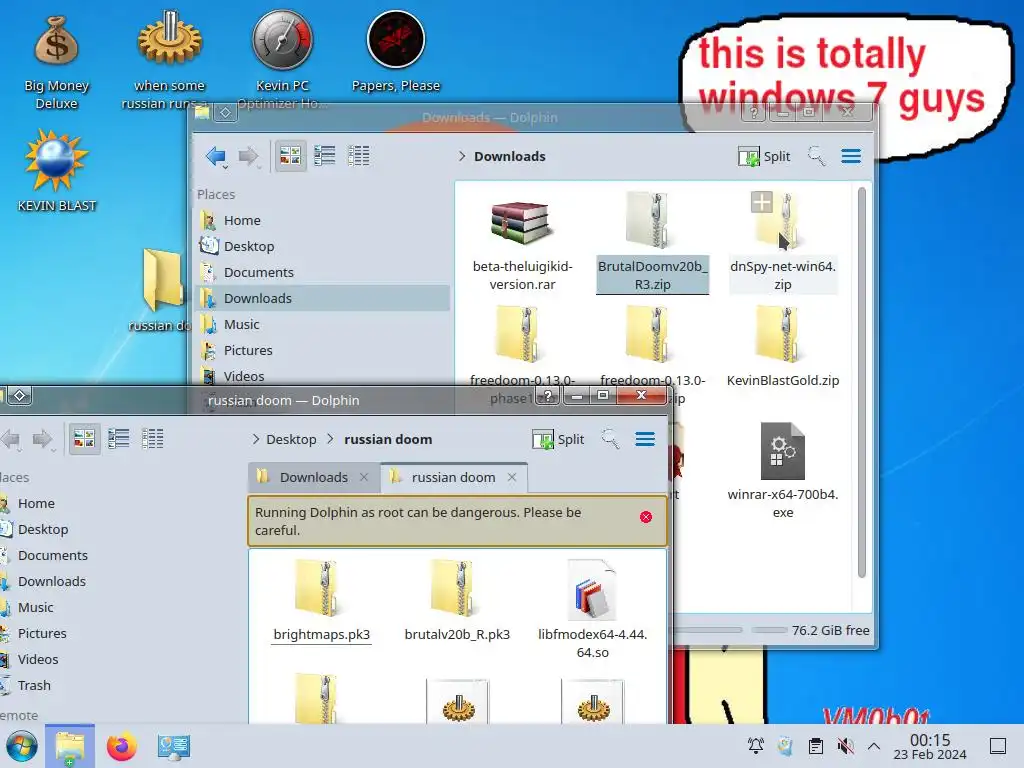Image resolution: width=1024 pixels, height=768 pixels.
Task: Select BrutalDoomv20b_R3.zip file
Action: point(652,243)
